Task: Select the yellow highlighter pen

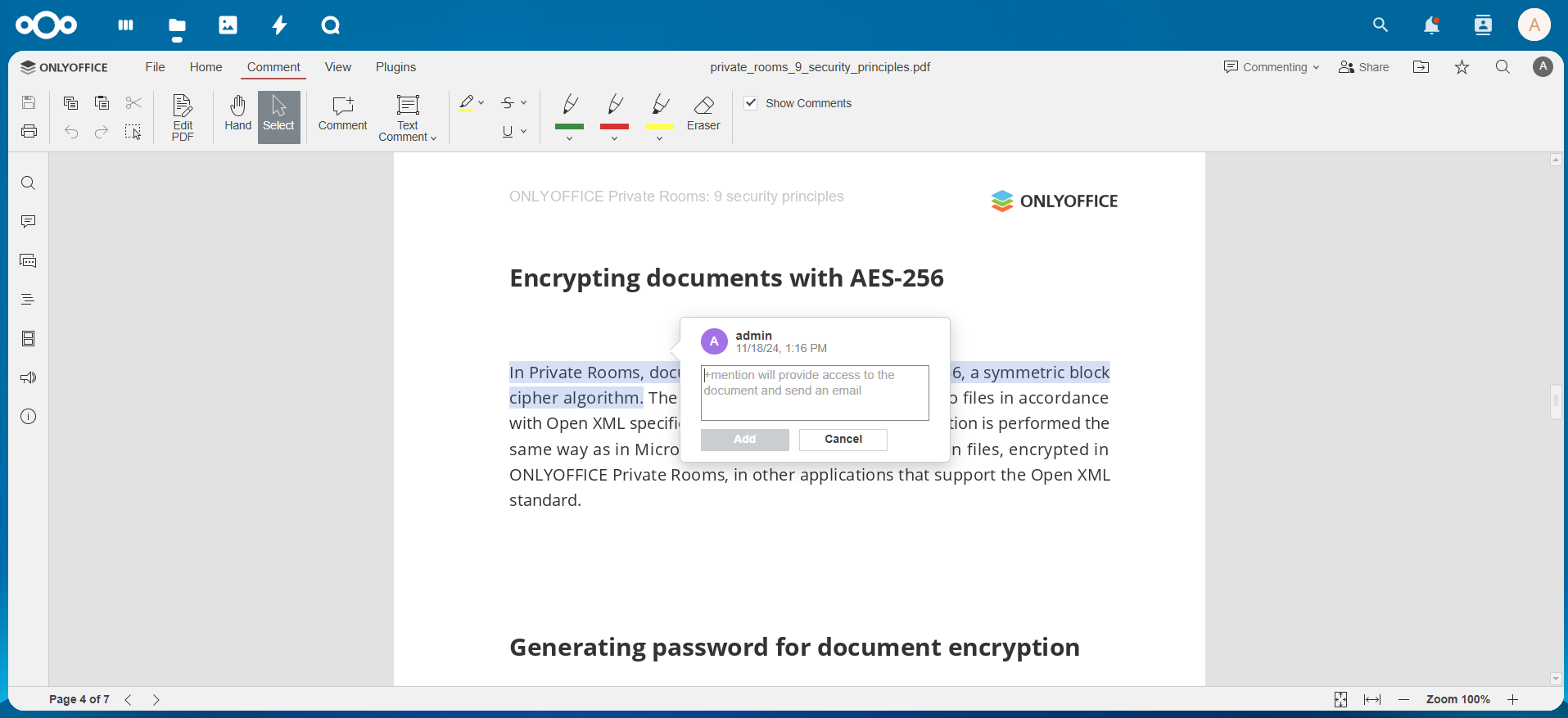Action: [x=660, y=111]
